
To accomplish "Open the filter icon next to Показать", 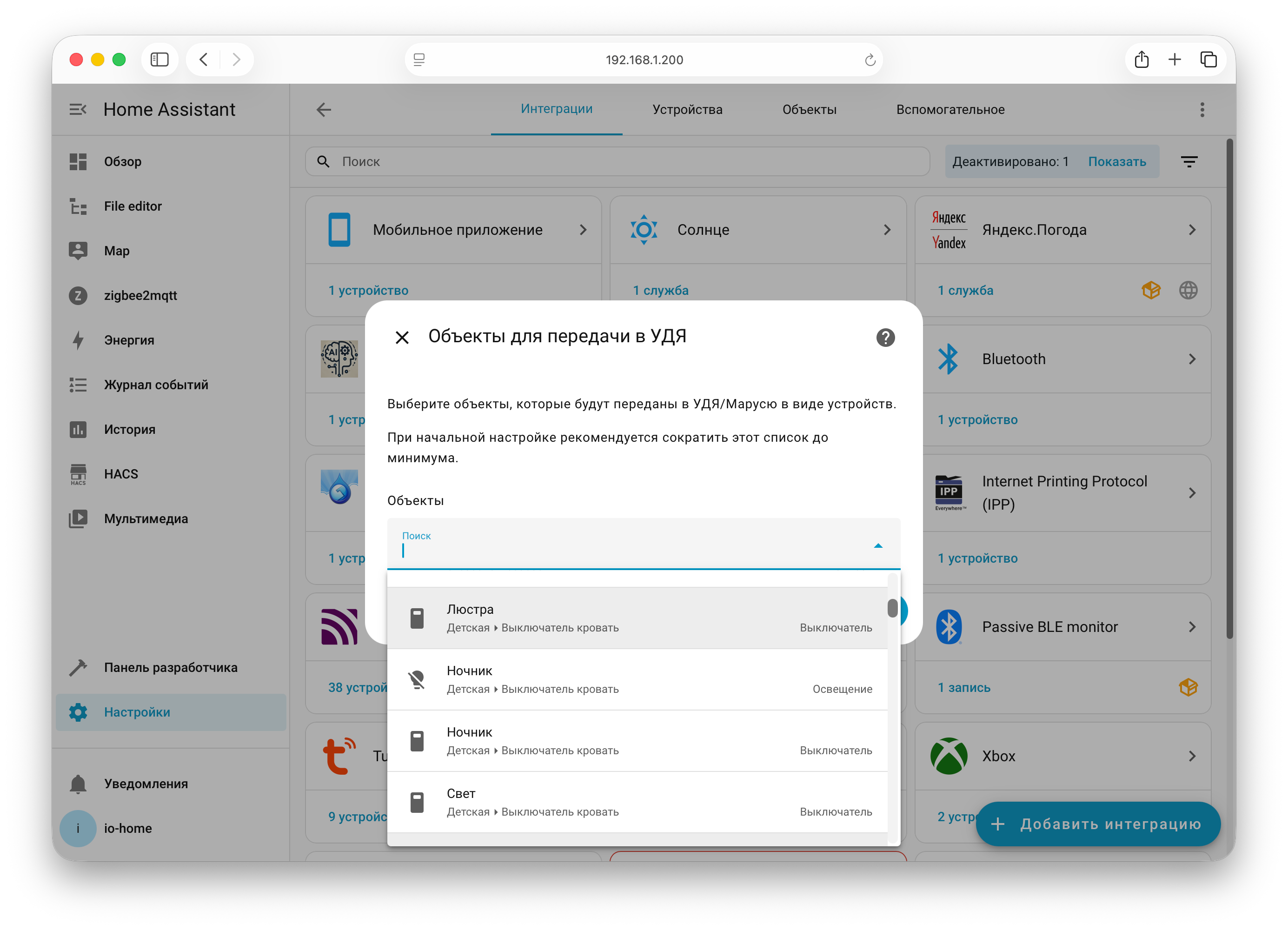I will click(x=1189, y=162).
